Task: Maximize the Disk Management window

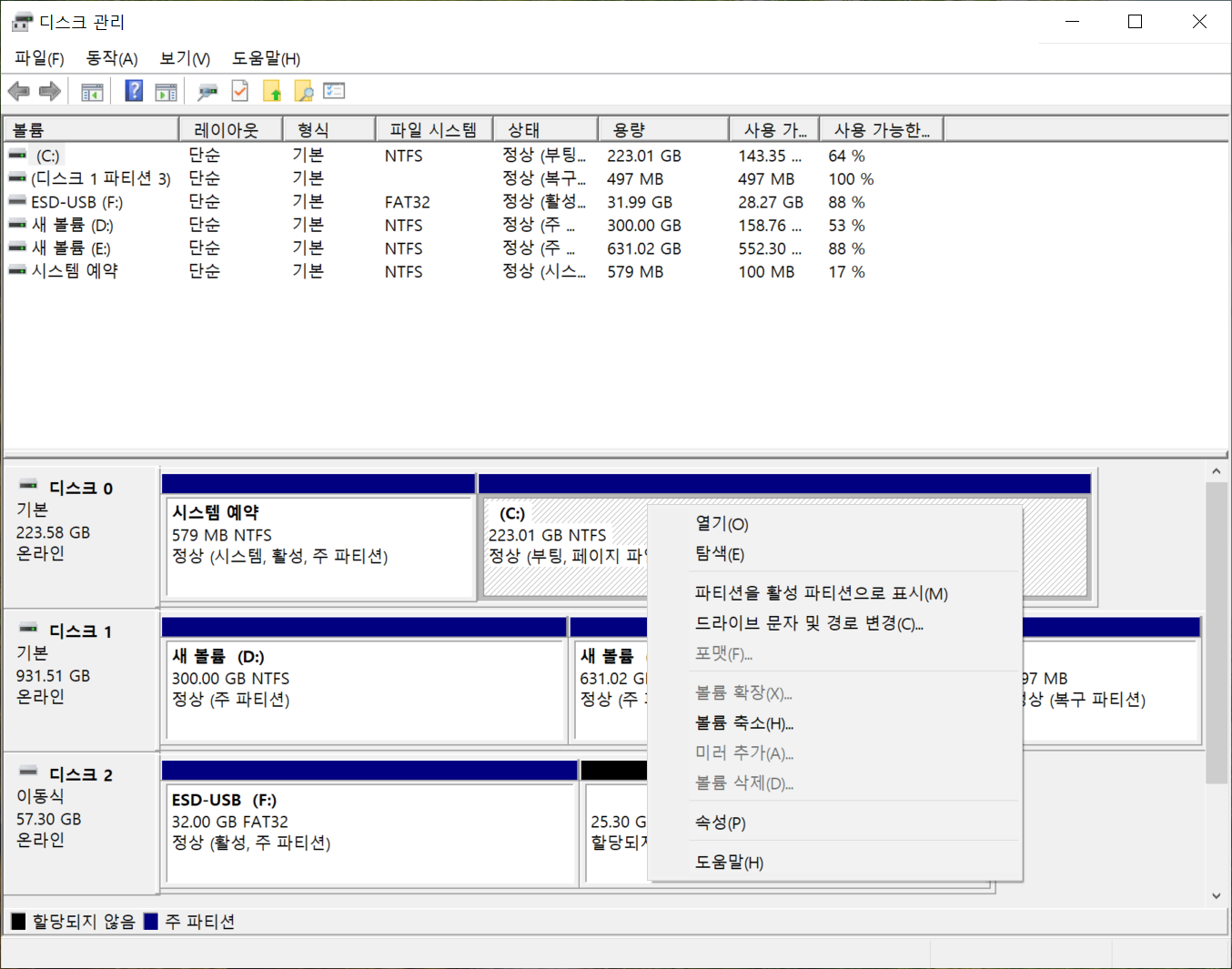Action: click(x=1135, y=22)
